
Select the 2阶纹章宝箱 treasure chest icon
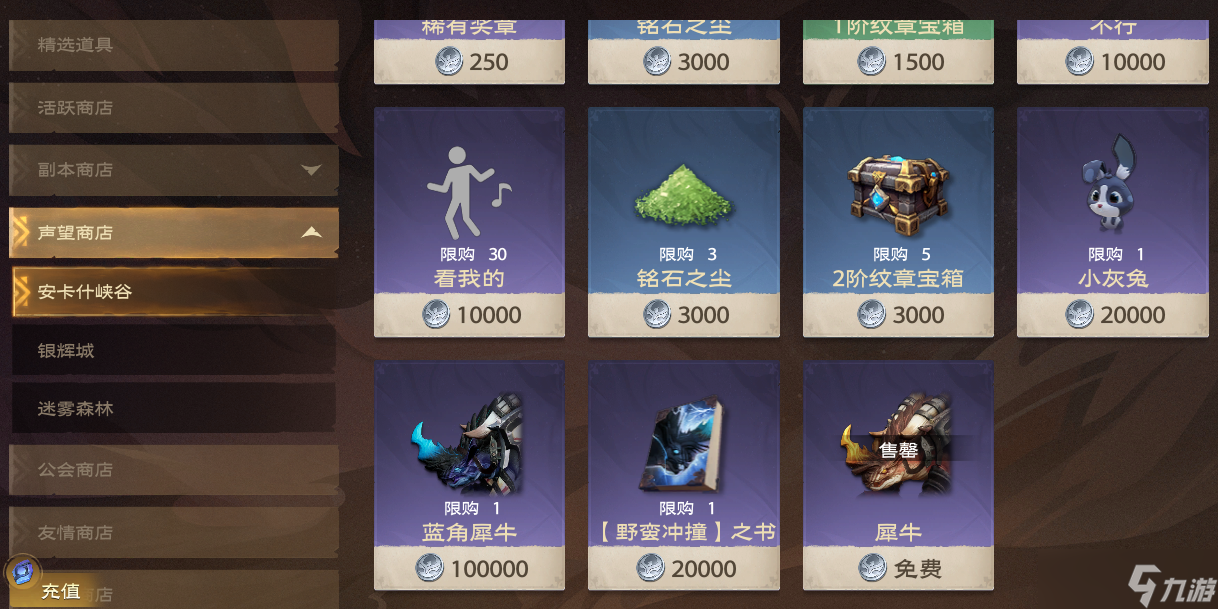(x=898, y=189)
